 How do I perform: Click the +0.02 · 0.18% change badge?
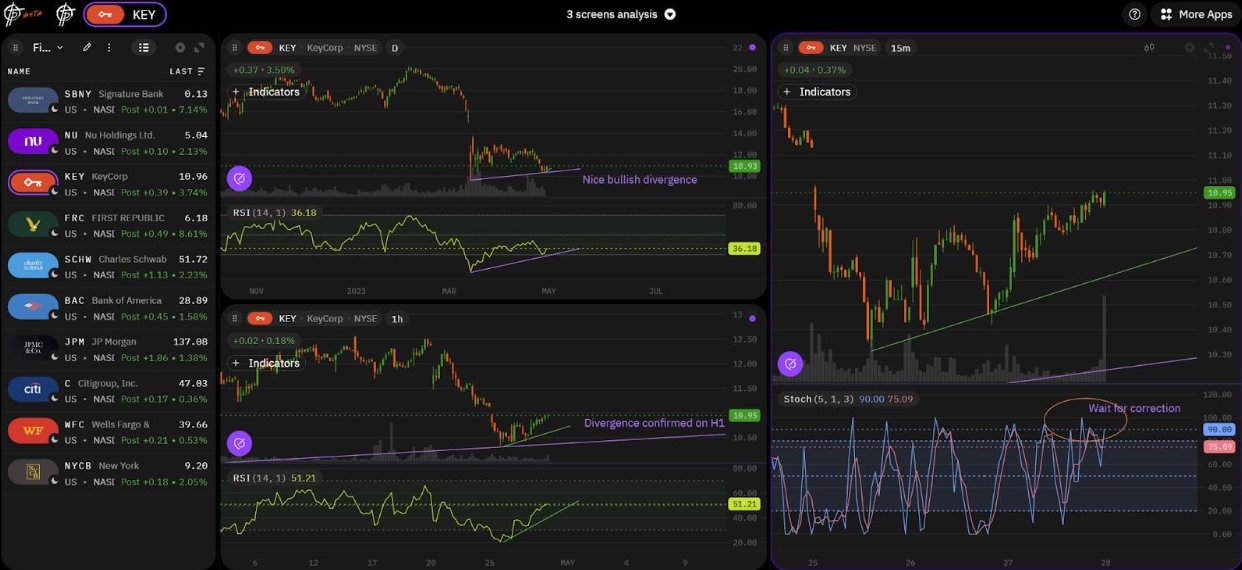pos(264,341)
